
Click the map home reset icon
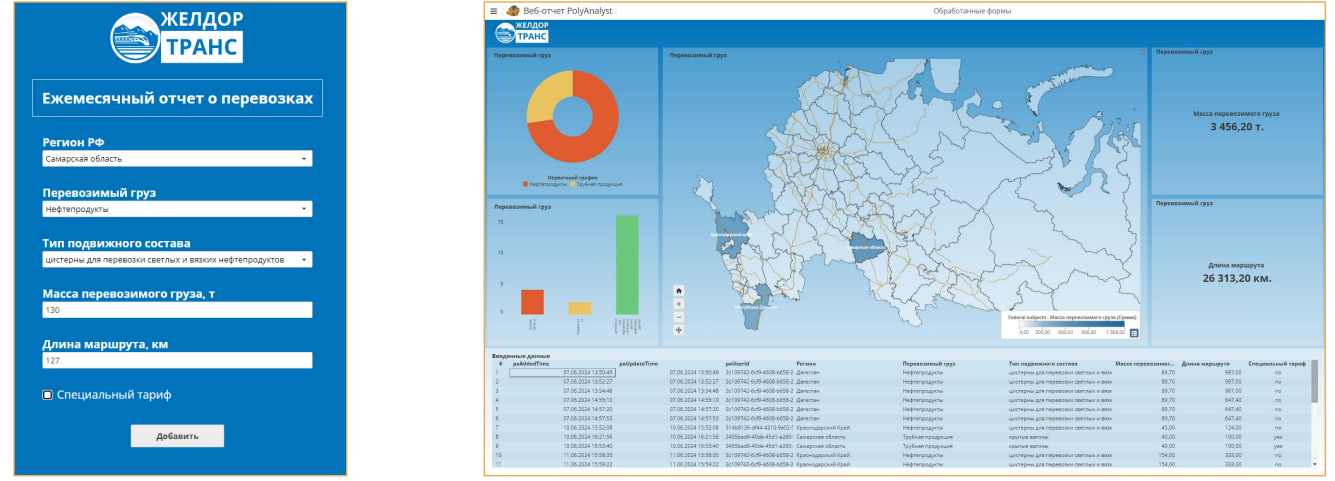tap(679, 291)
